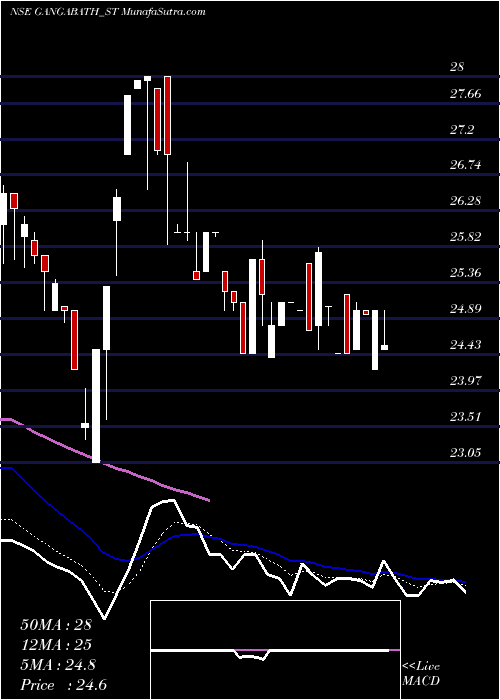Viewport: 500px width, 700px height.
Task: Select the 27.2 price axis label
Action: click(x=462, y=130)
